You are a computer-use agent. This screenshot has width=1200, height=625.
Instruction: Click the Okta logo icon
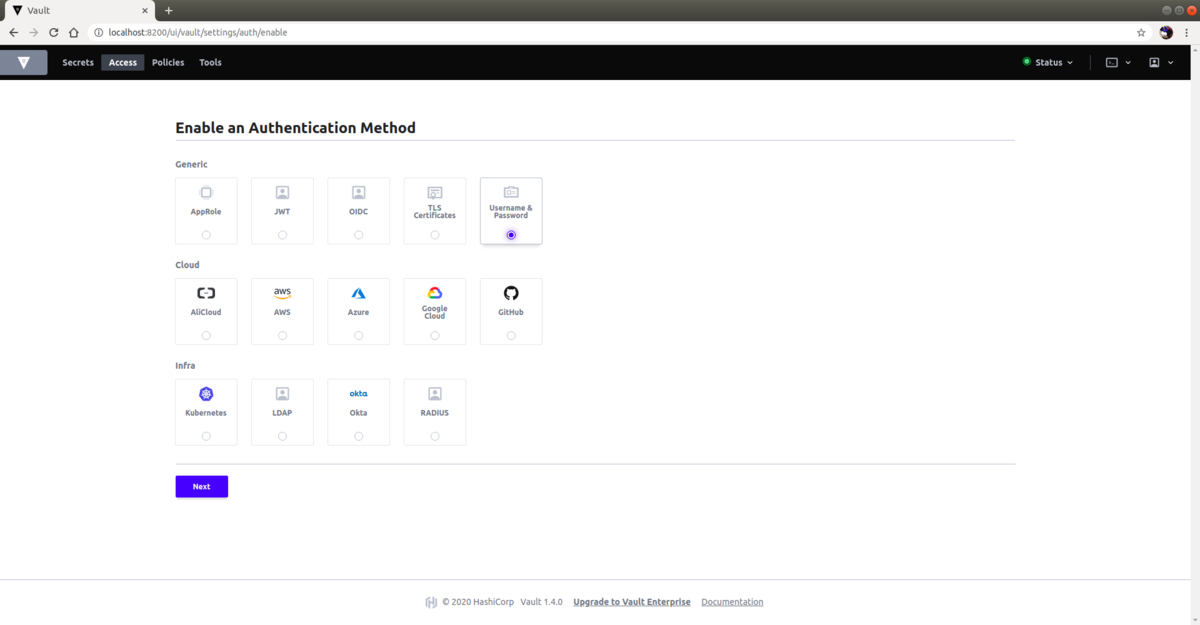358,394
